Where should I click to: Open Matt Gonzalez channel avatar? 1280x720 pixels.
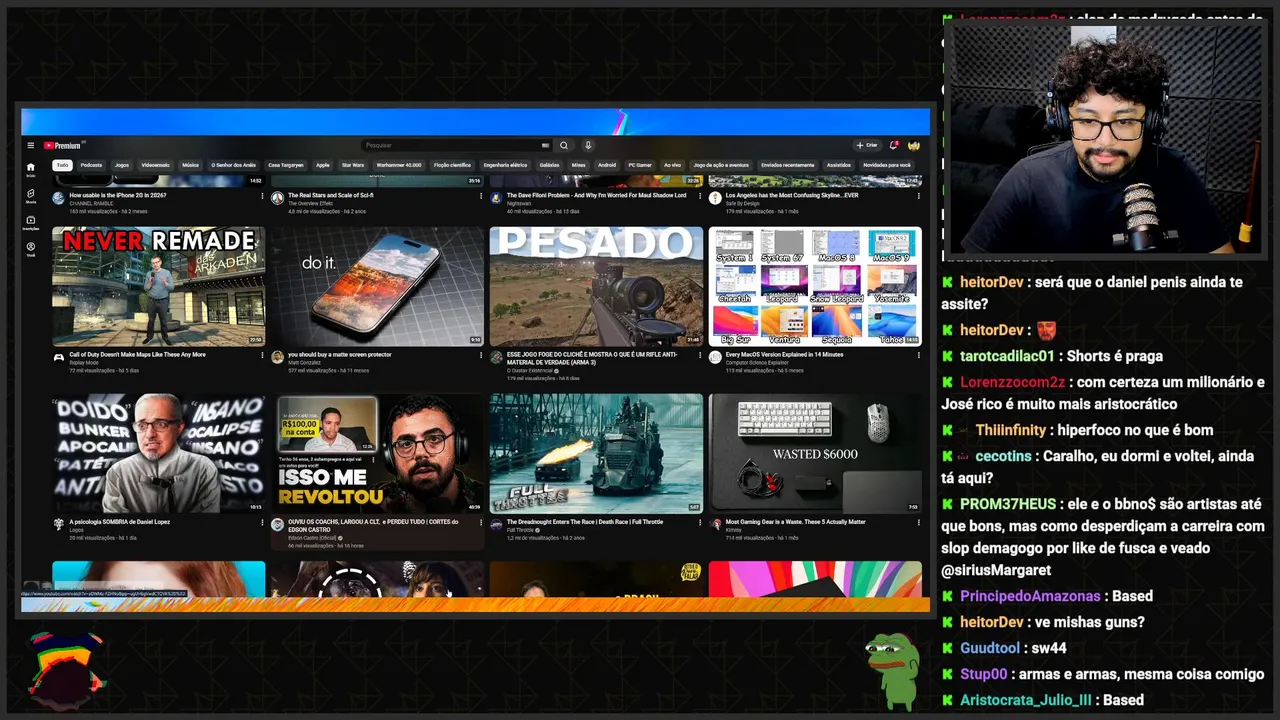coord(277,357)
